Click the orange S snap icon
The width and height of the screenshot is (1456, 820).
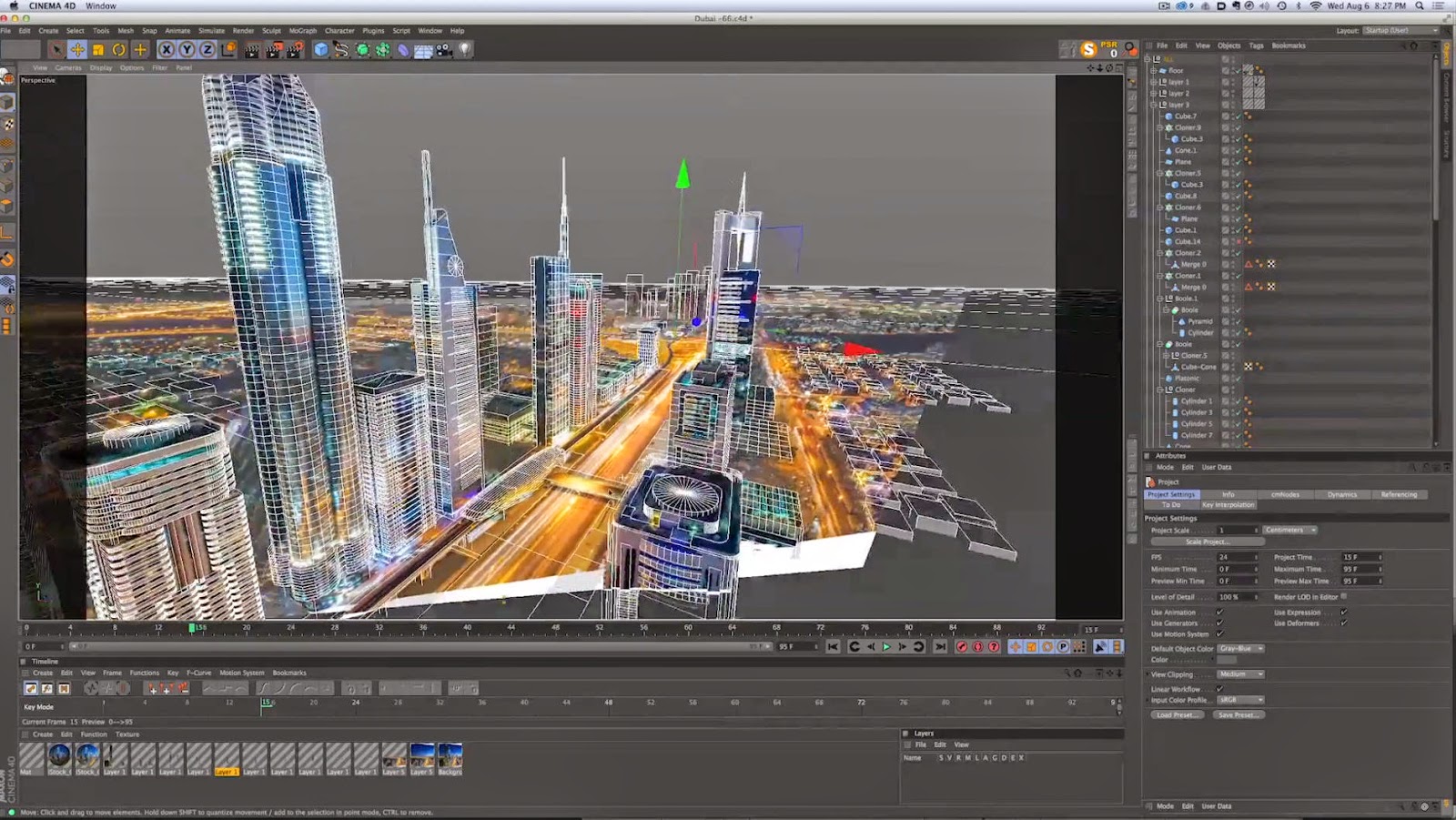(x=1088, y=49)
